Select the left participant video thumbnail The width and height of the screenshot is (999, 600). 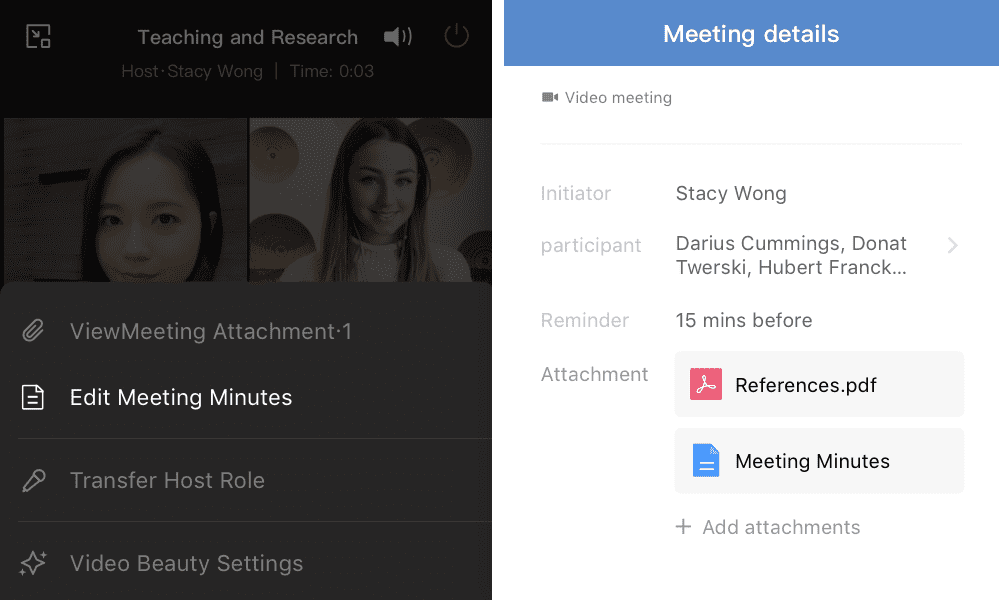[x=126, y=200]
